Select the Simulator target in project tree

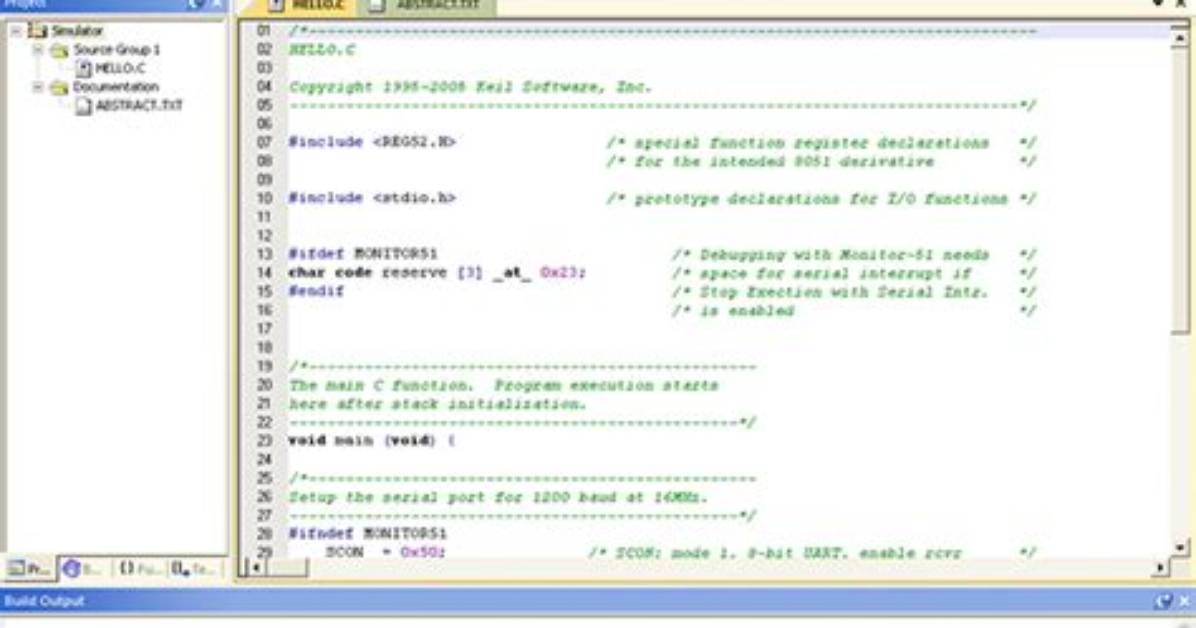pyautogui.click(x=77, y=31)
